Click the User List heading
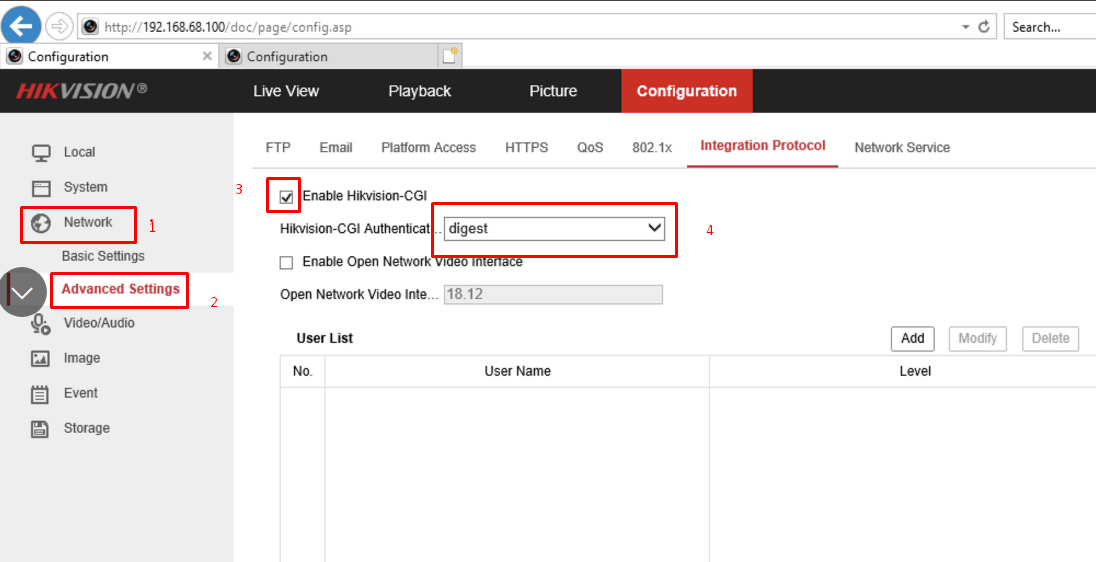The height and width of the screenshot is (562, 1096). (324, 338)
